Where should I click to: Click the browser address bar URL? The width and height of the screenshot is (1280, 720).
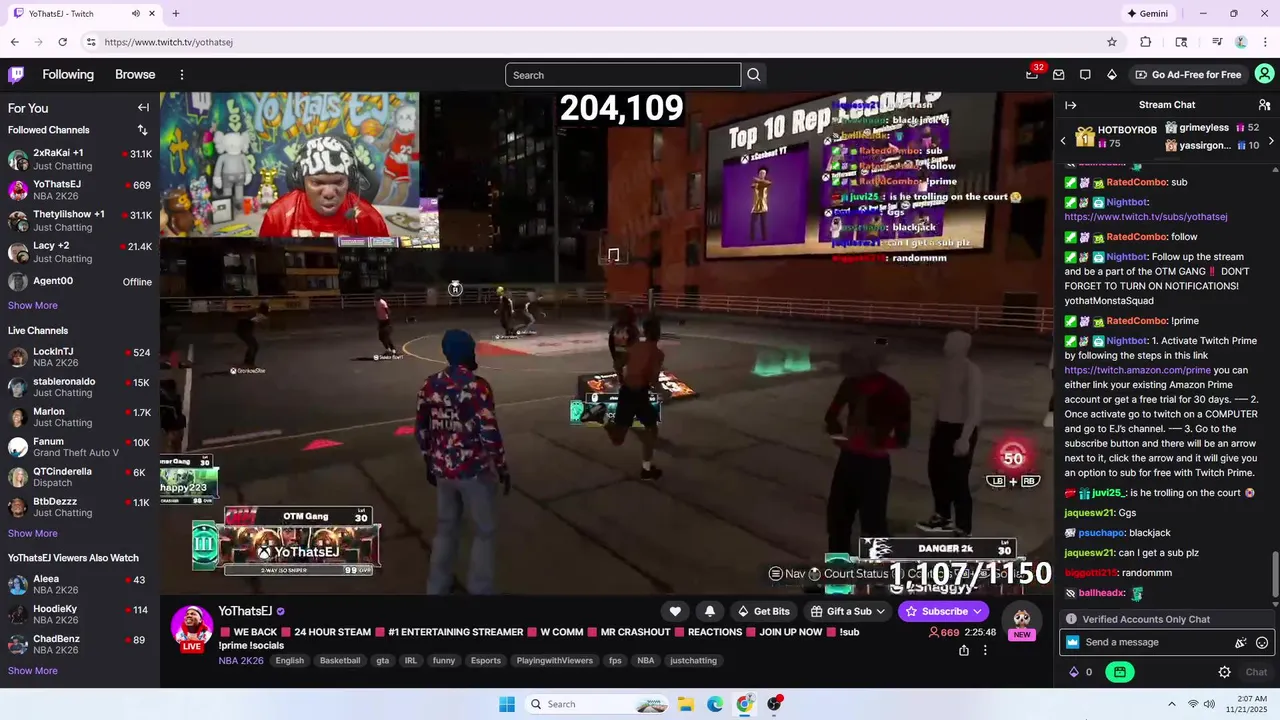pyautogui.click(x=169, y=42)
